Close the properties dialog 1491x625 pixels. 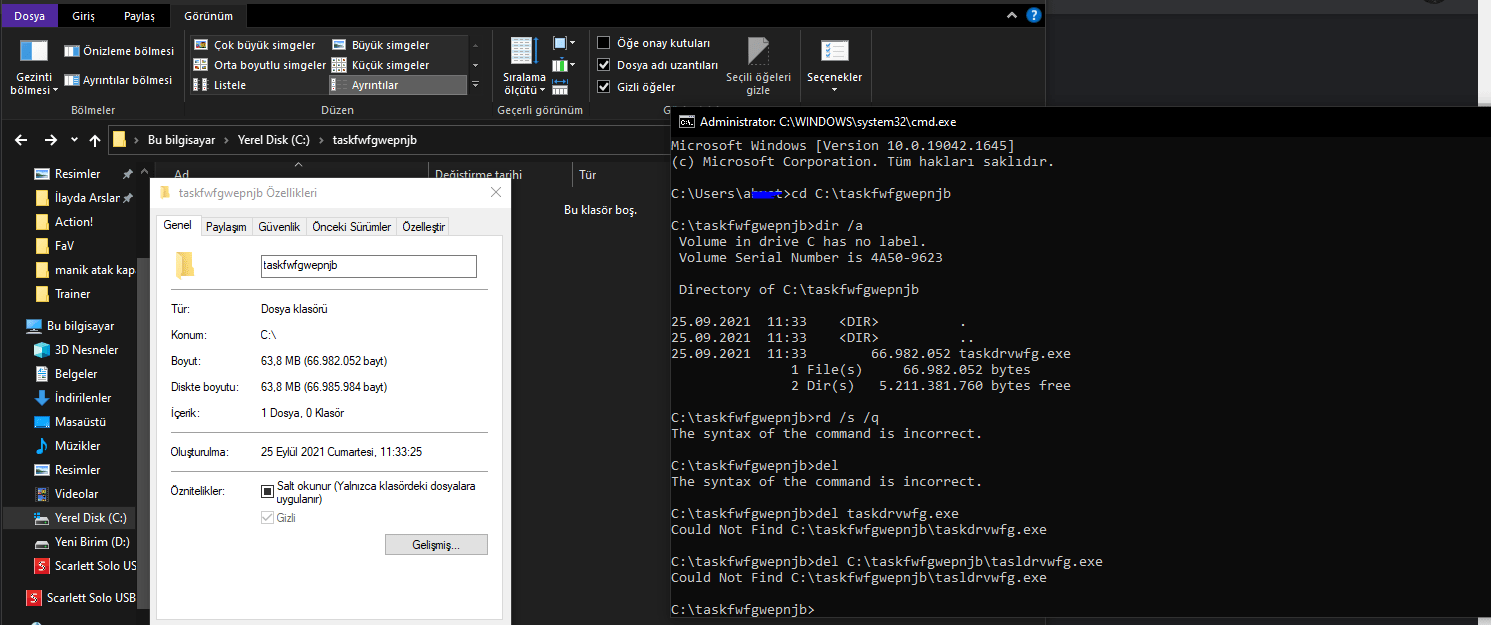tap(495, 193)
